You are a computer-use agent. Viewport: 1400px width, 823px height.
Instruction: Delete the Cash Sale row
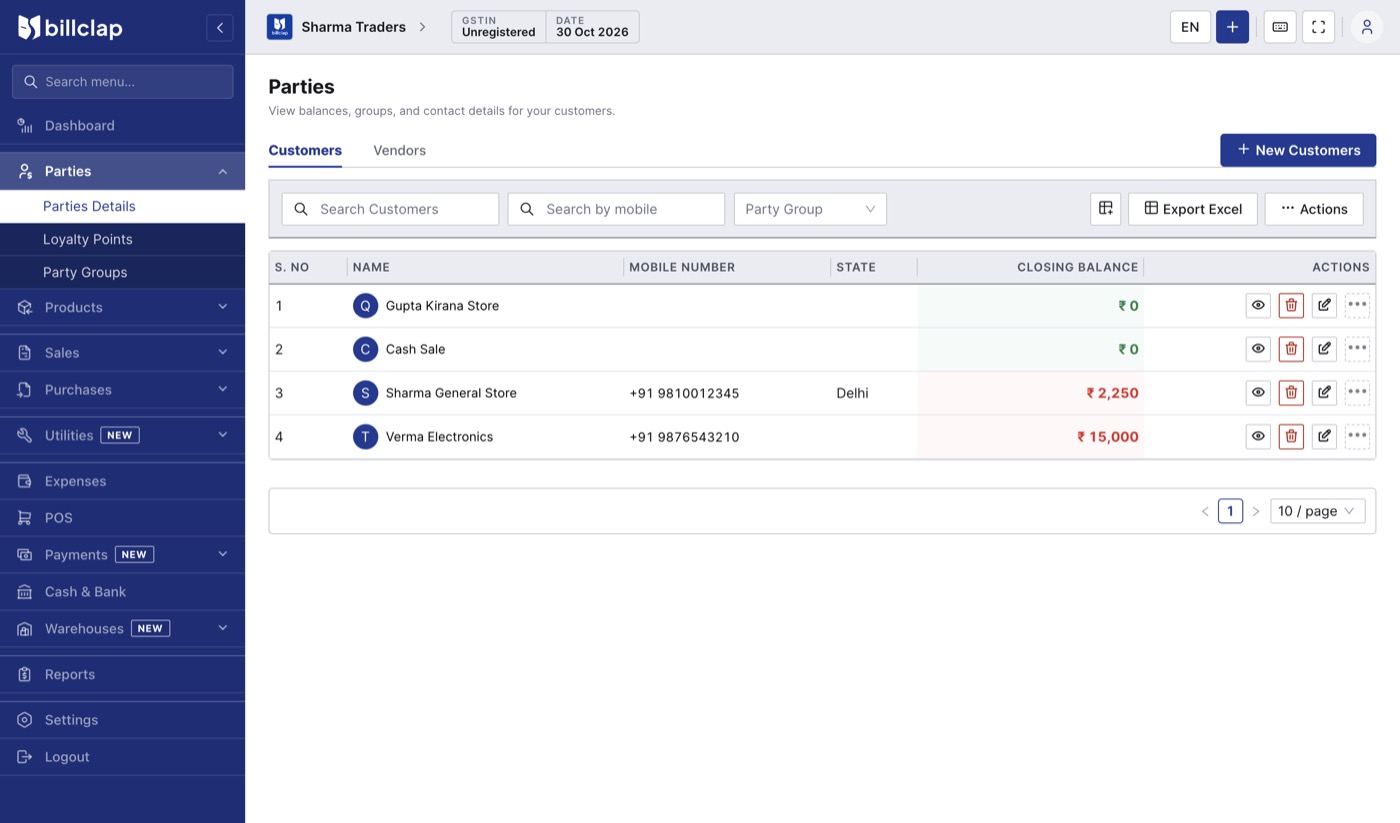coord(1291,349)
